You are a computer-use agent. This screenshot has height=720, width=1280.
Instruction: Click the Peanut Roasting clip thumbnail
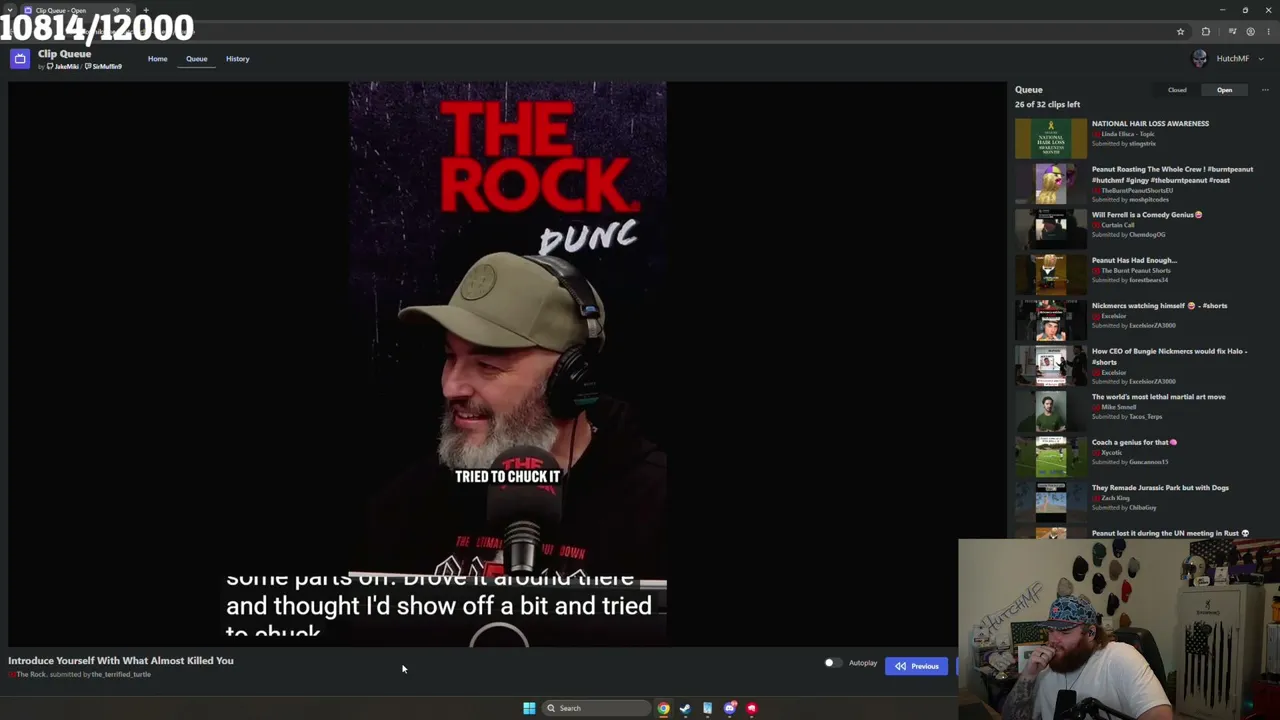click(1050, 183)
